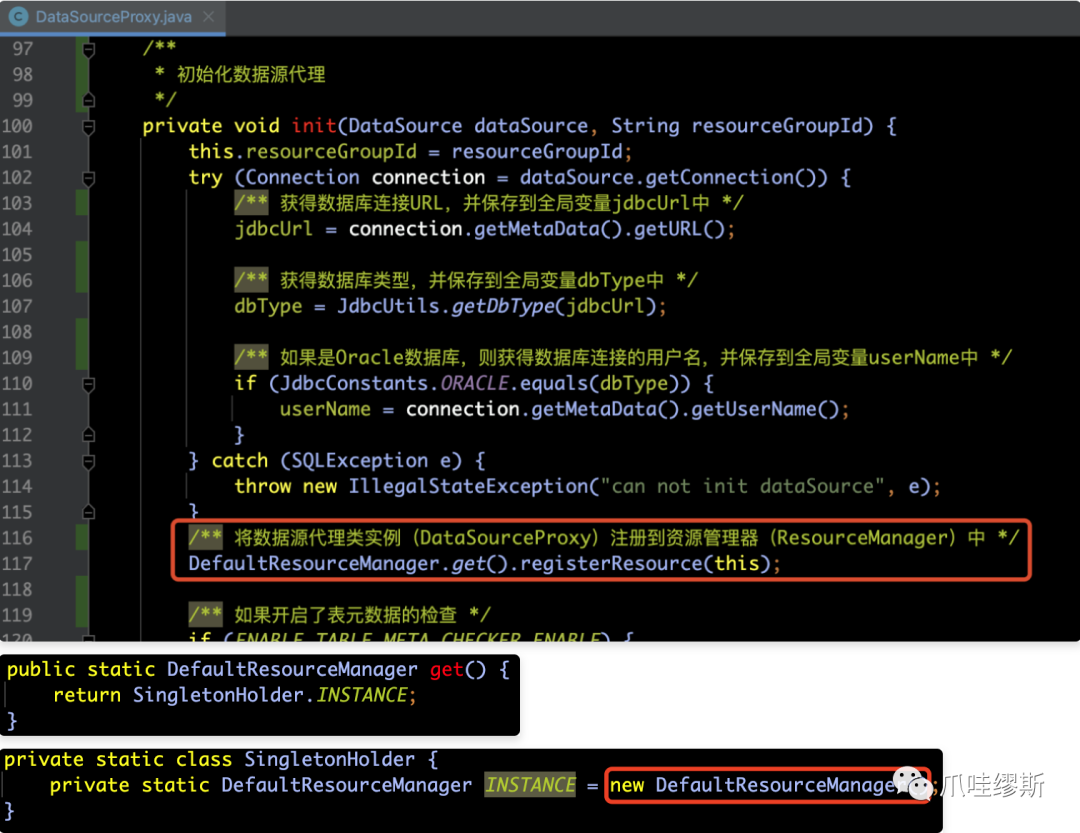Click jdbcUrl variable on line 104
The height and width of the screenshot is (833, 1080).
(x=273, y=229)
